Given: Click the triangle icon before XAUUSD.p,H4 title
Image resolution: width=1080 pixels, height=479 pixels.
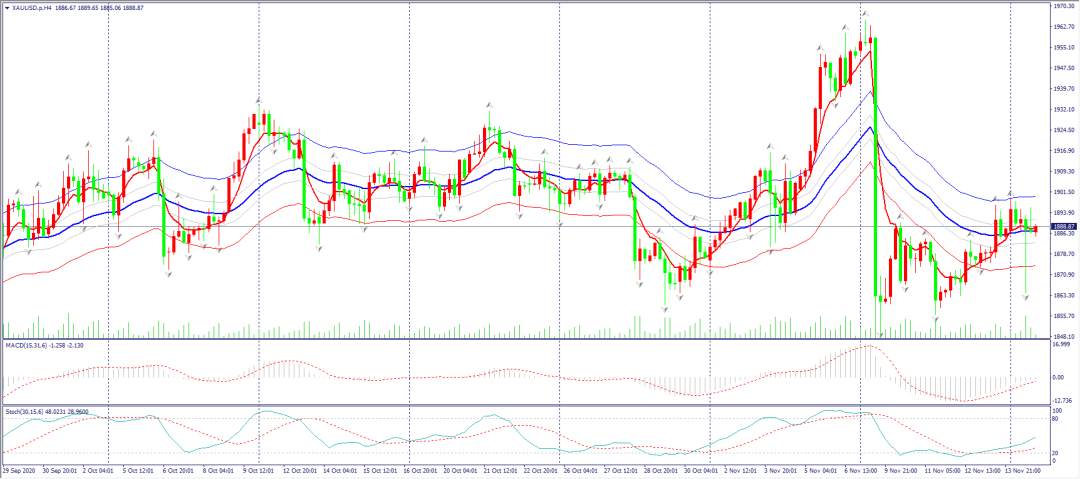Looking at the screenshot, I should [x=6, y=10].
